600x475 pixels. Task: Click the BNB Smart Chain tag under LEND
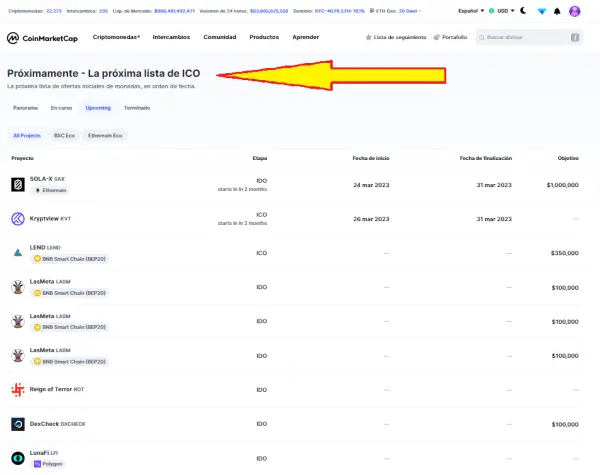pos(70,259)
